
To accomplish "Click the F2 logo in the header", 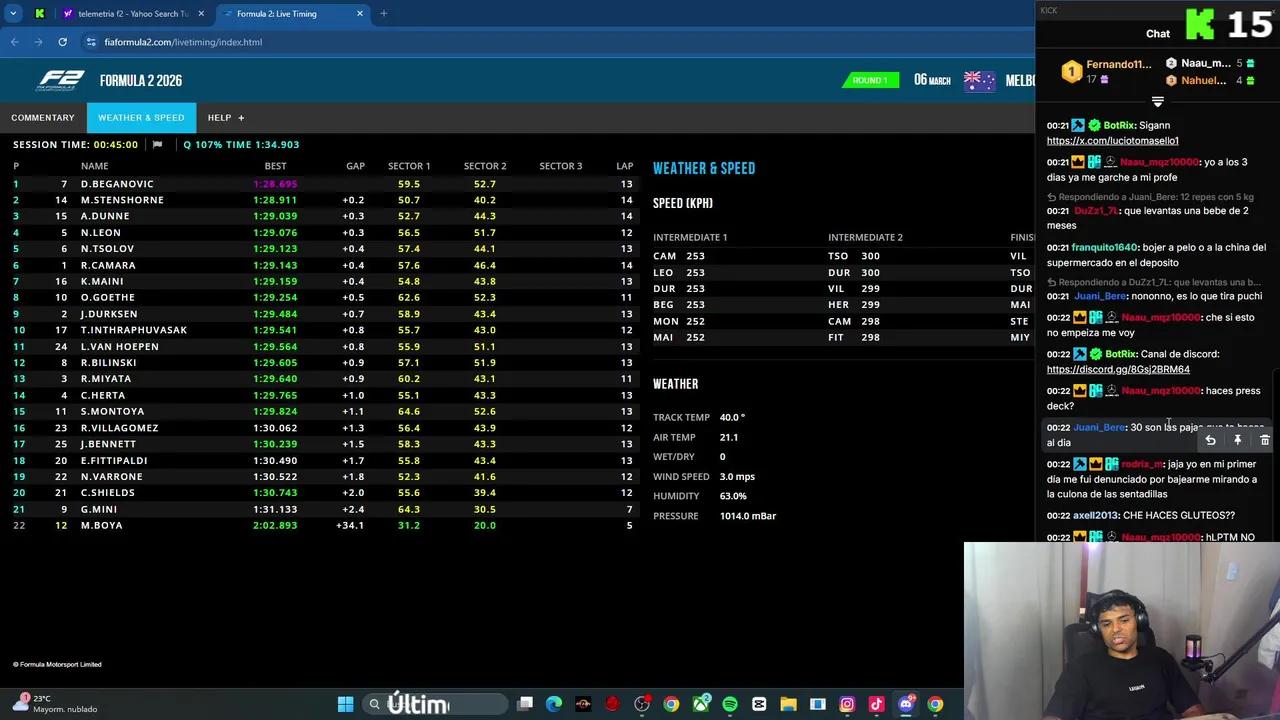I will pyautogui.click(x=61, y=81).
